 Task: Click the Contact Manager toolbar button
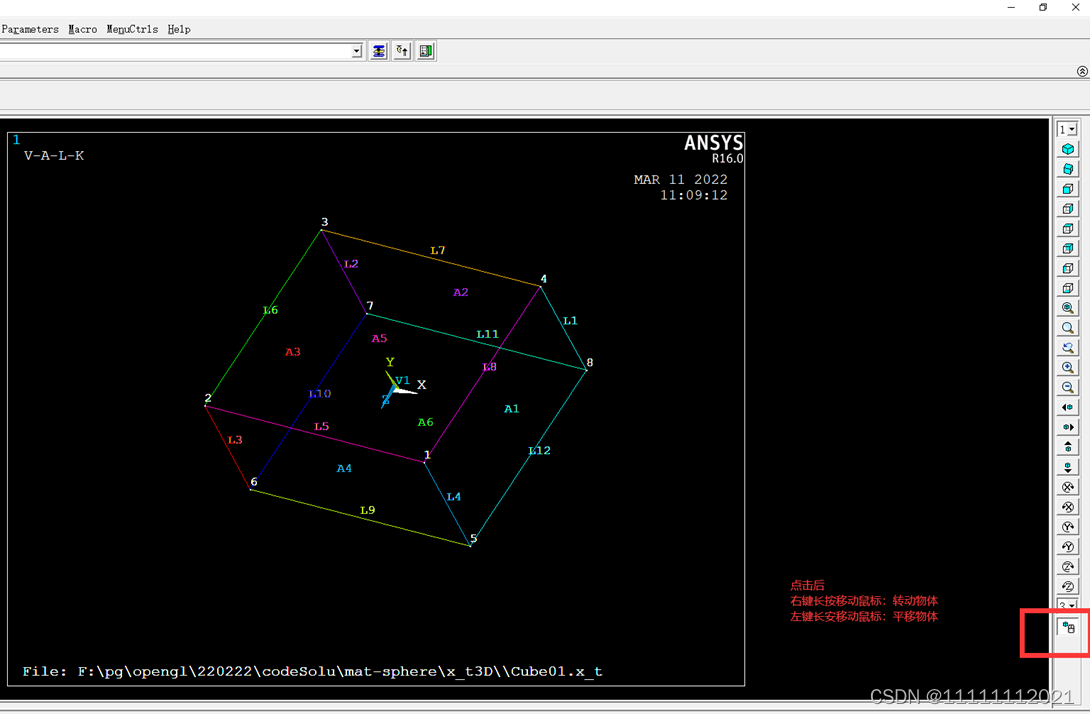pyautogui.click(x=426, y=51)
